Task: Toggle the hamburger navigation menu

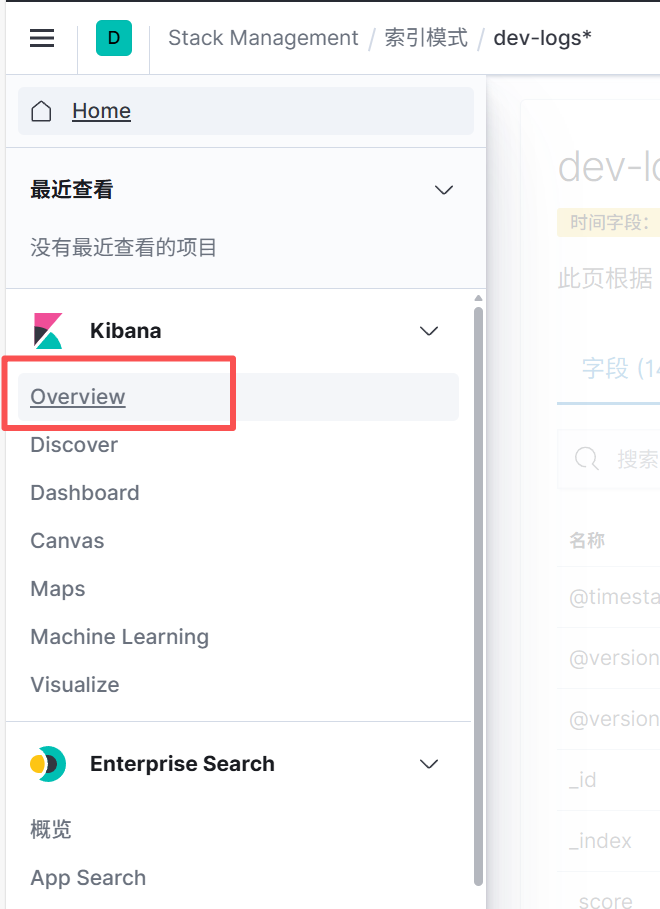Action: (x=41, y=38)
